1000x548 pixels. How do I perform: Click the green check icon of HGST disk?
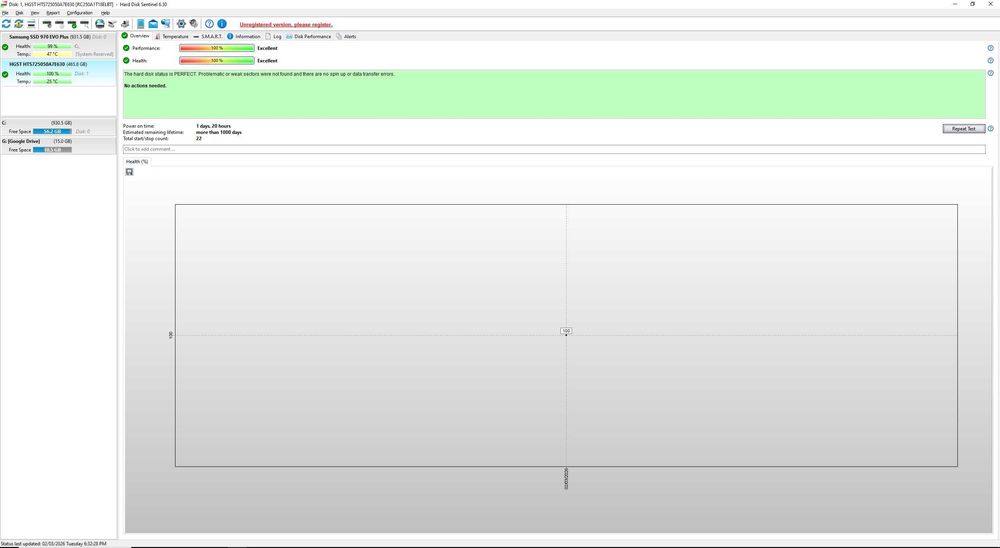point(5,74)
